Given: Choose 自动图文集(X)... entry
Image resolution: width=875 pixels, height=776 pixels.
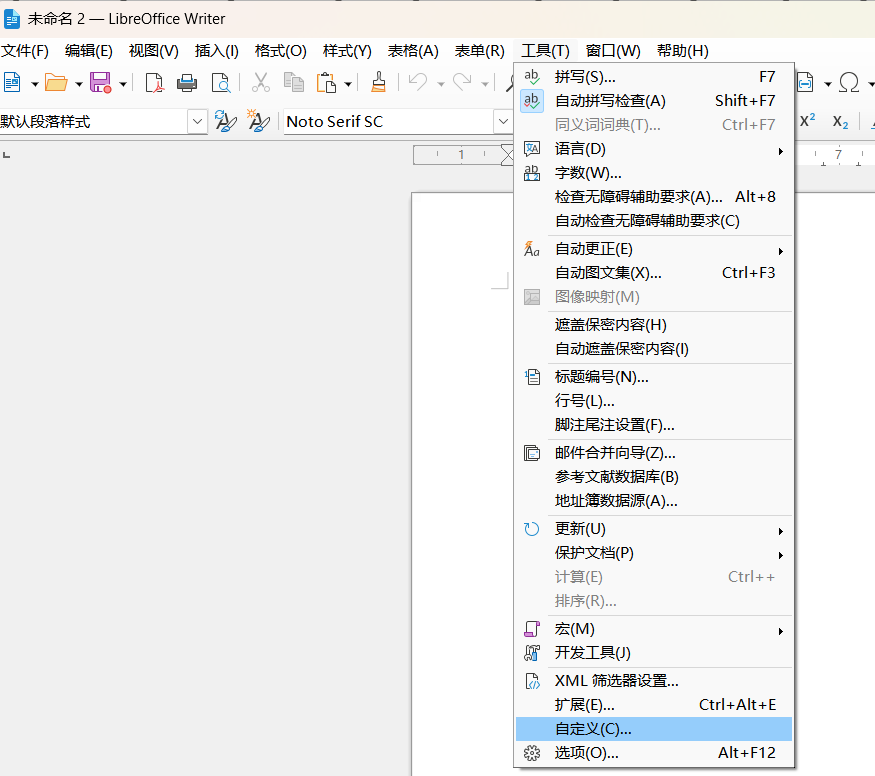Looking at the screenshot, I should pos(653,273).
